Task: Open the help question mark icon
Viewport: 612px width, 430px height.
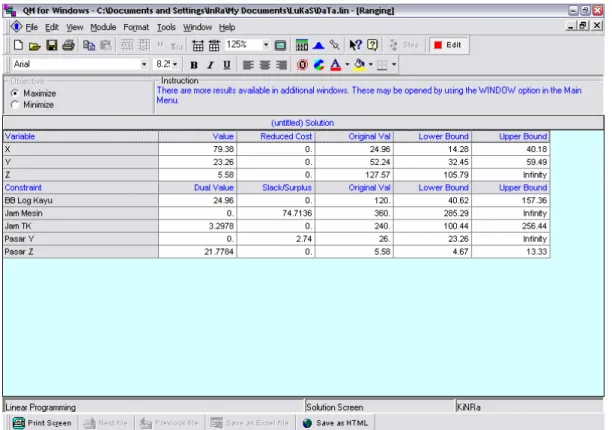Action: 373,45
